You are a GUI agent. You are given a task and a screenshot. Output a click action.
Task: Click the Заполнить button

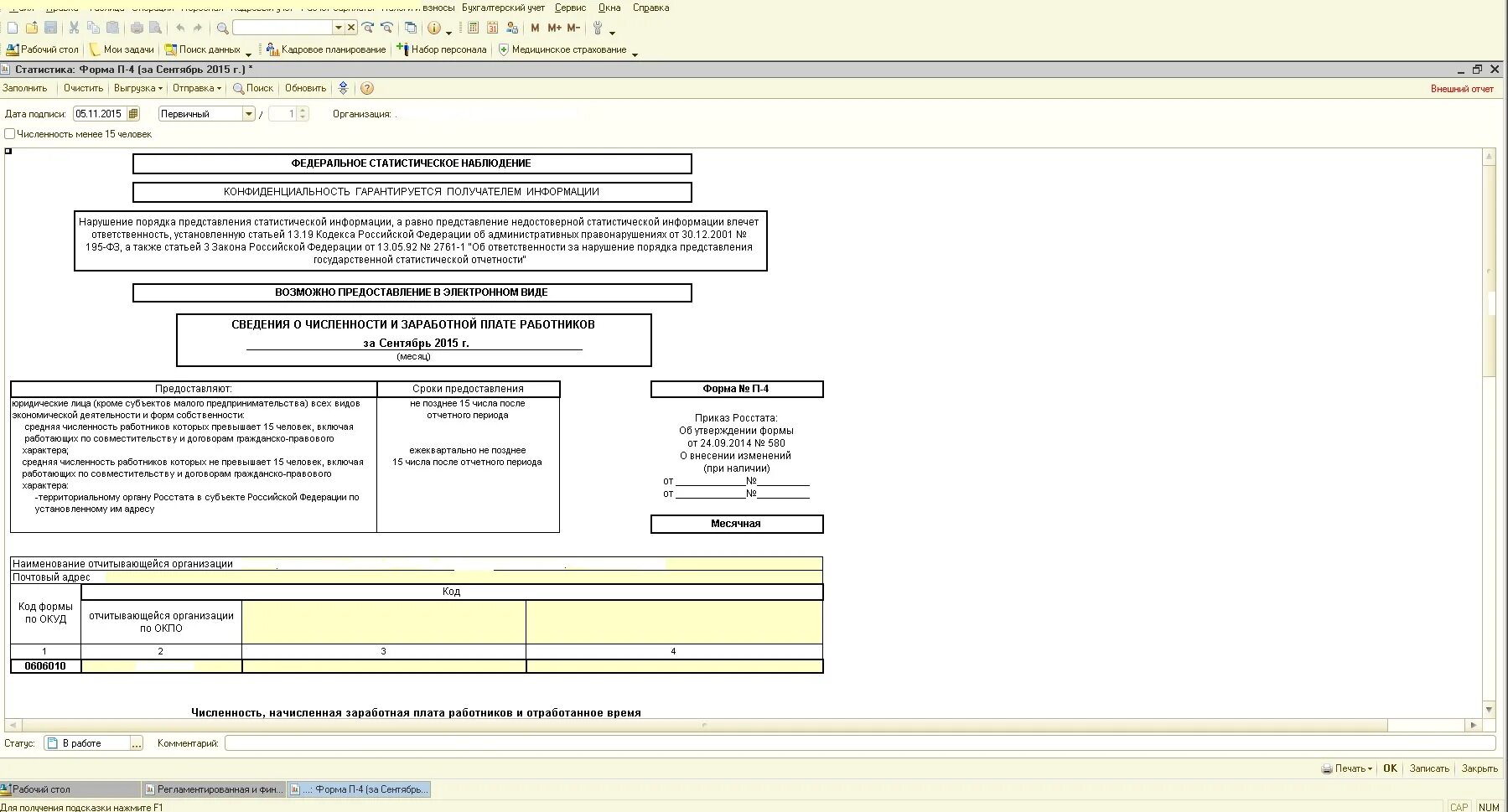click(25, 88)
